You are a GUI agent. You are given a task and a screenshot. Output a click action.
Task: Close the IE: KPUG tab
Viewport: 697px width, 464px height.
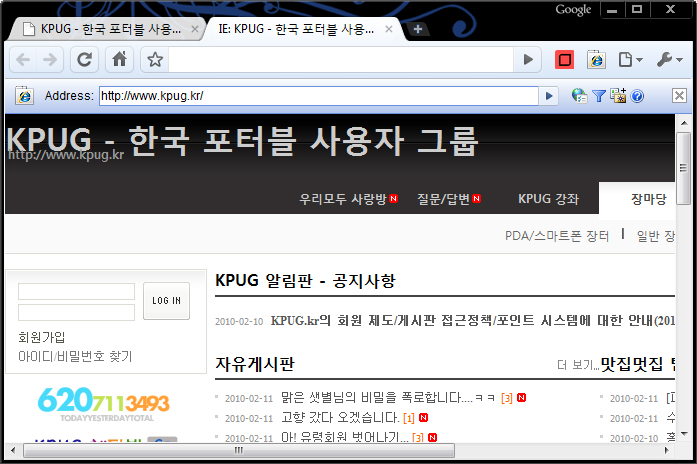pos(389,29)
